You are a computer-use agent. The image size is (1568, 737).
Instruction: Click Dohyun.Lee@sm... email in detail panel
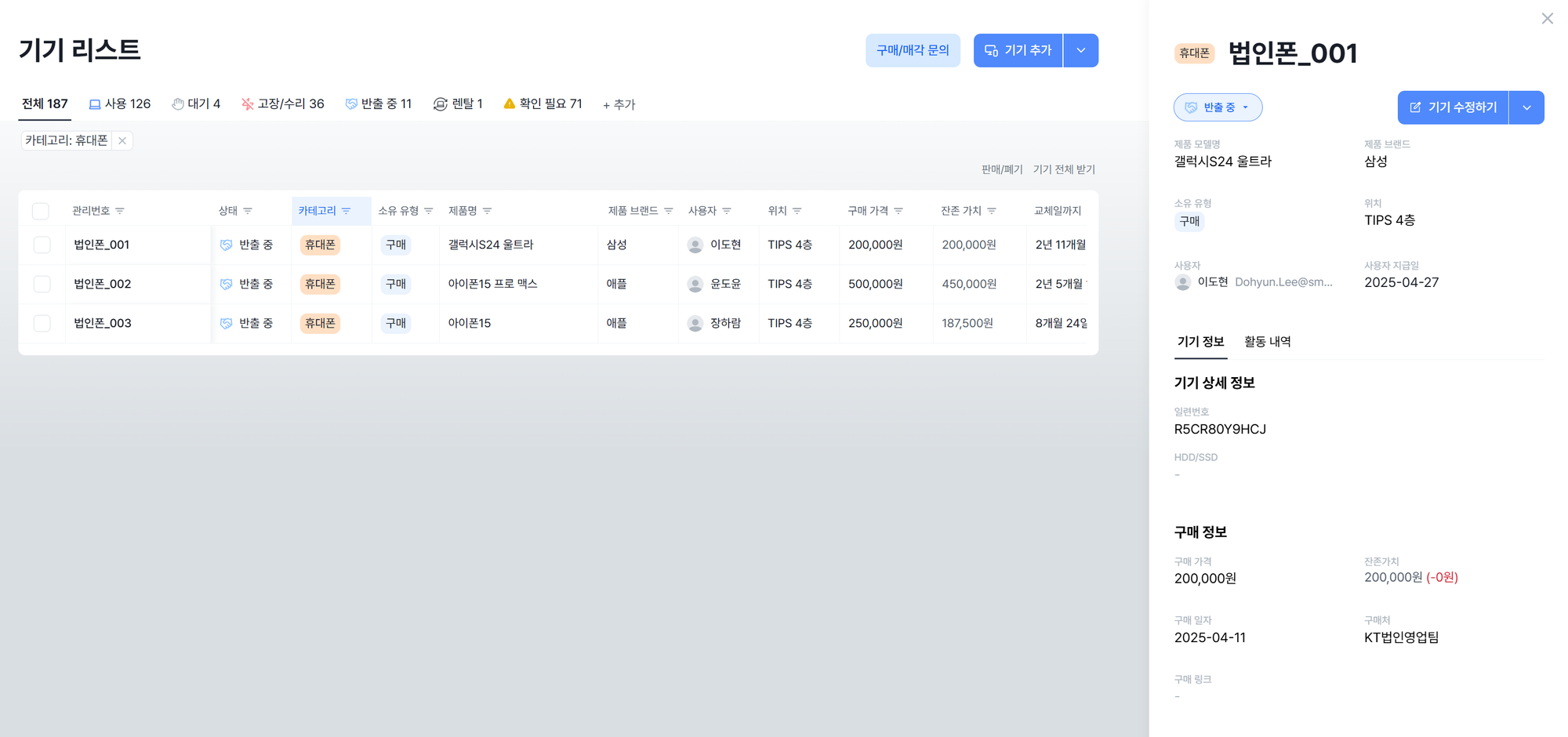(x=1283, y=282)
